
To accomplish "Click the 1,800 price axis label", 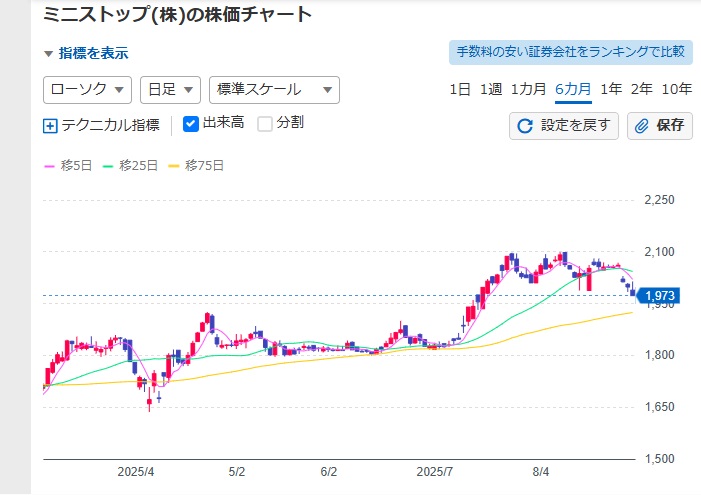I will point(659,355).
